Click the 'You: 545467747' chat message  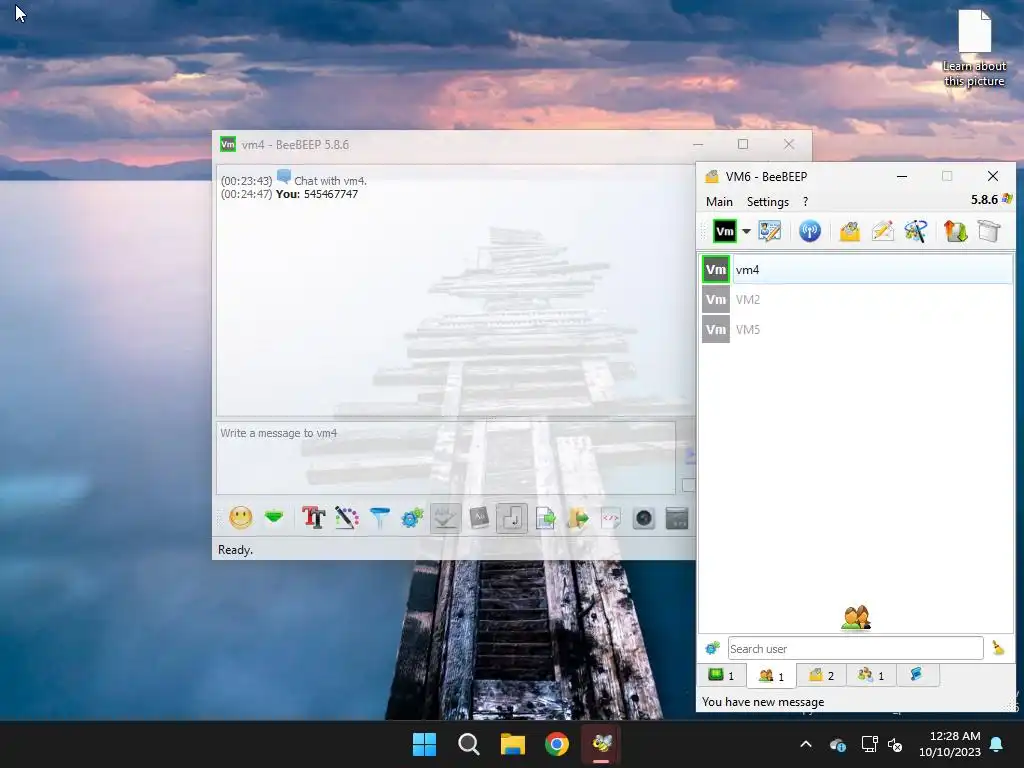(317, 194)
